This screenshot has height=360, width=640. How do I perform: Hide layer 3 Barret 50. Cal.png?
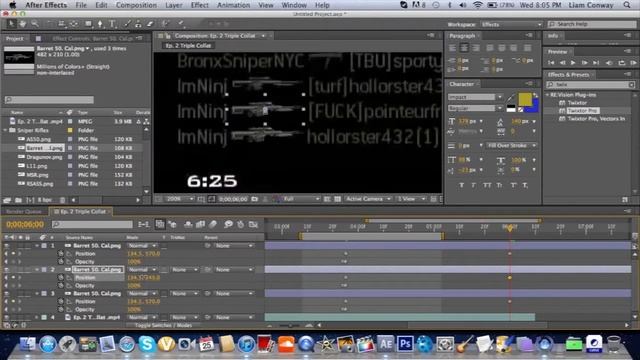pos(7,293)
